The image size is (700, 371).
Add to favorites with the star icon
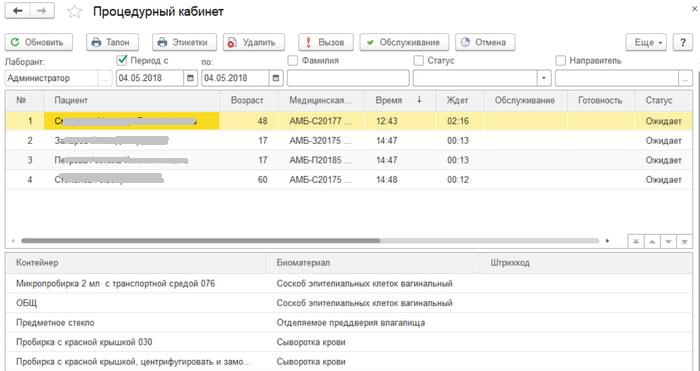(x=74, y=12)
